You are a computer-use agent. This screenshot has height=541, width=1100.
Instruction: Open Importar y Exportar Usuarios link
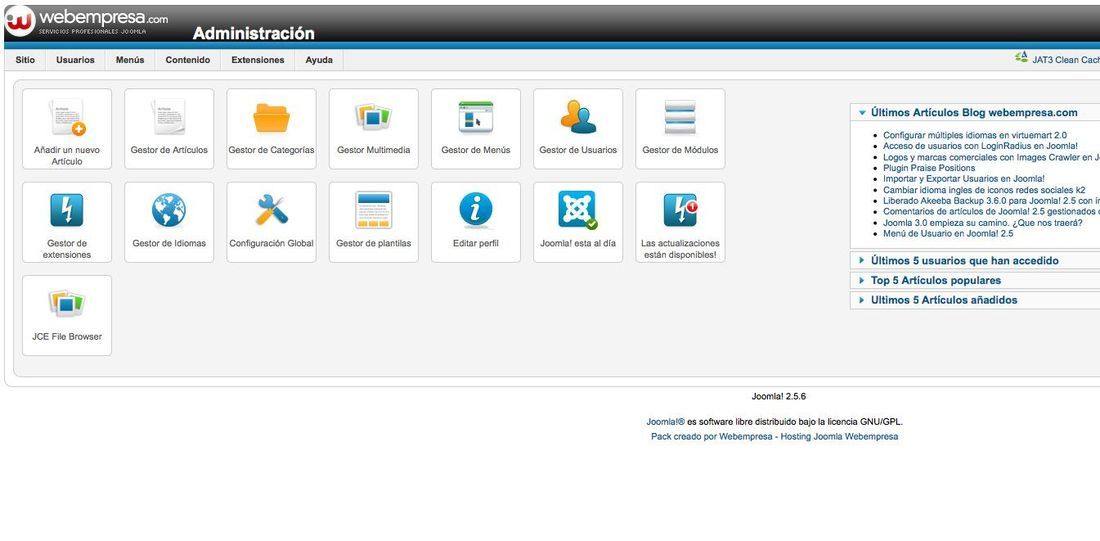964,179
